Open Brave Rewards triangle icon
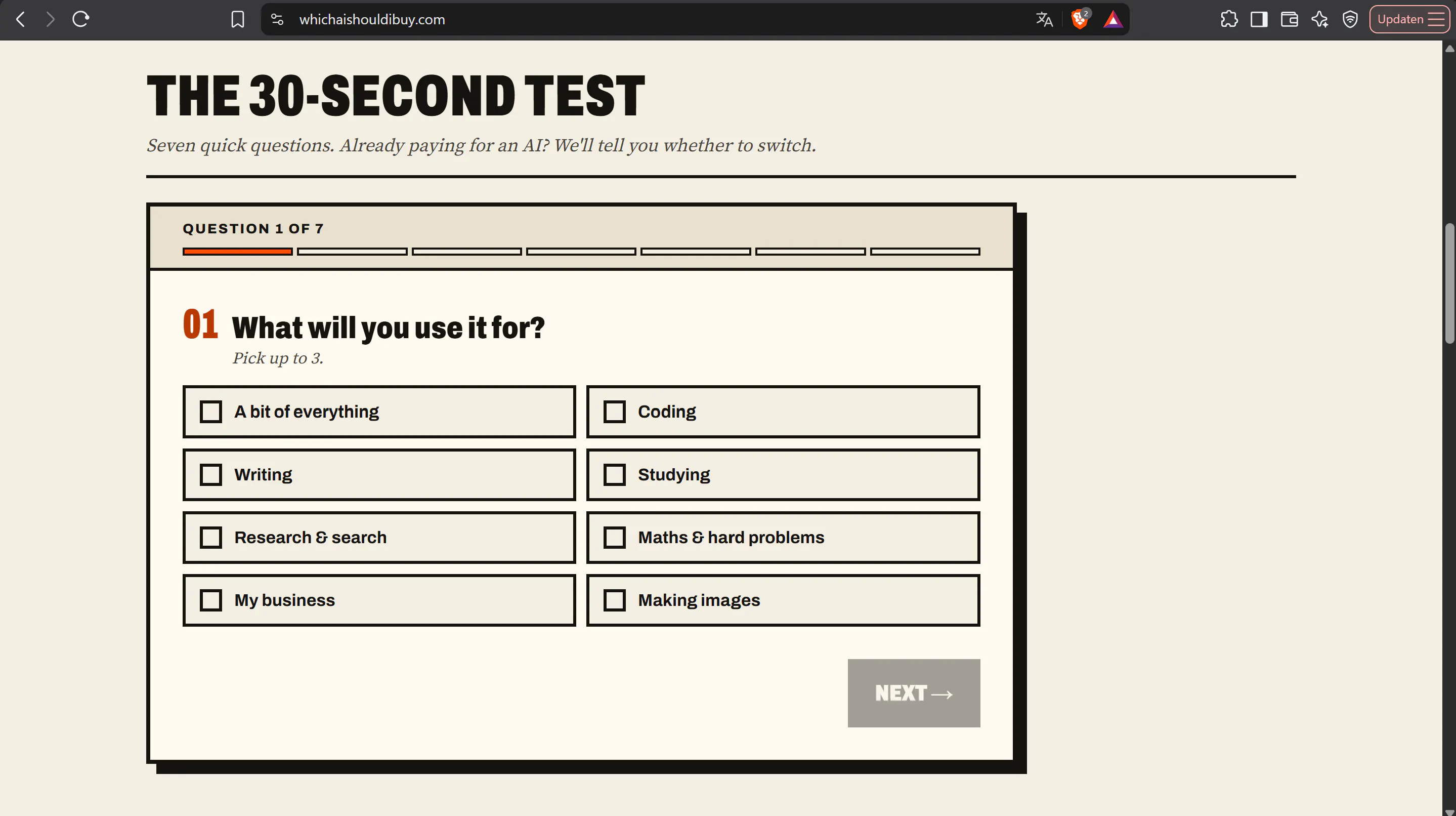 point(1112,19)
